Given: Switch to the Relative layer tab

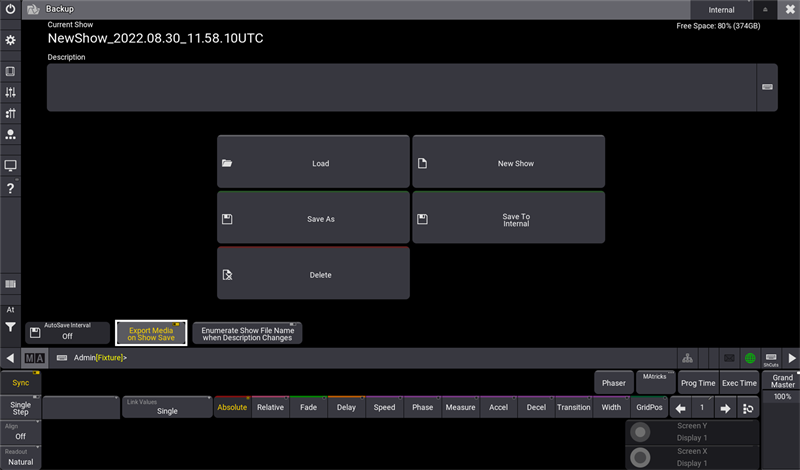Looking at the screenshot, I should click(x=270, y=407).
